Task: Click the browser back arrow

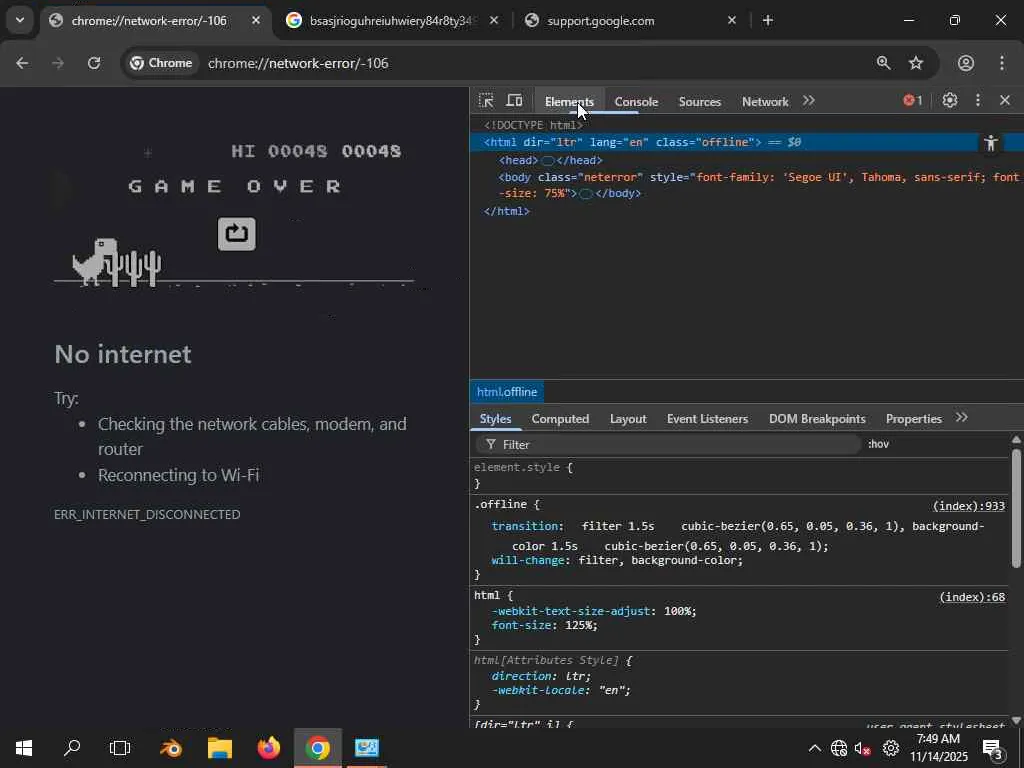Action: coord(22,63)
